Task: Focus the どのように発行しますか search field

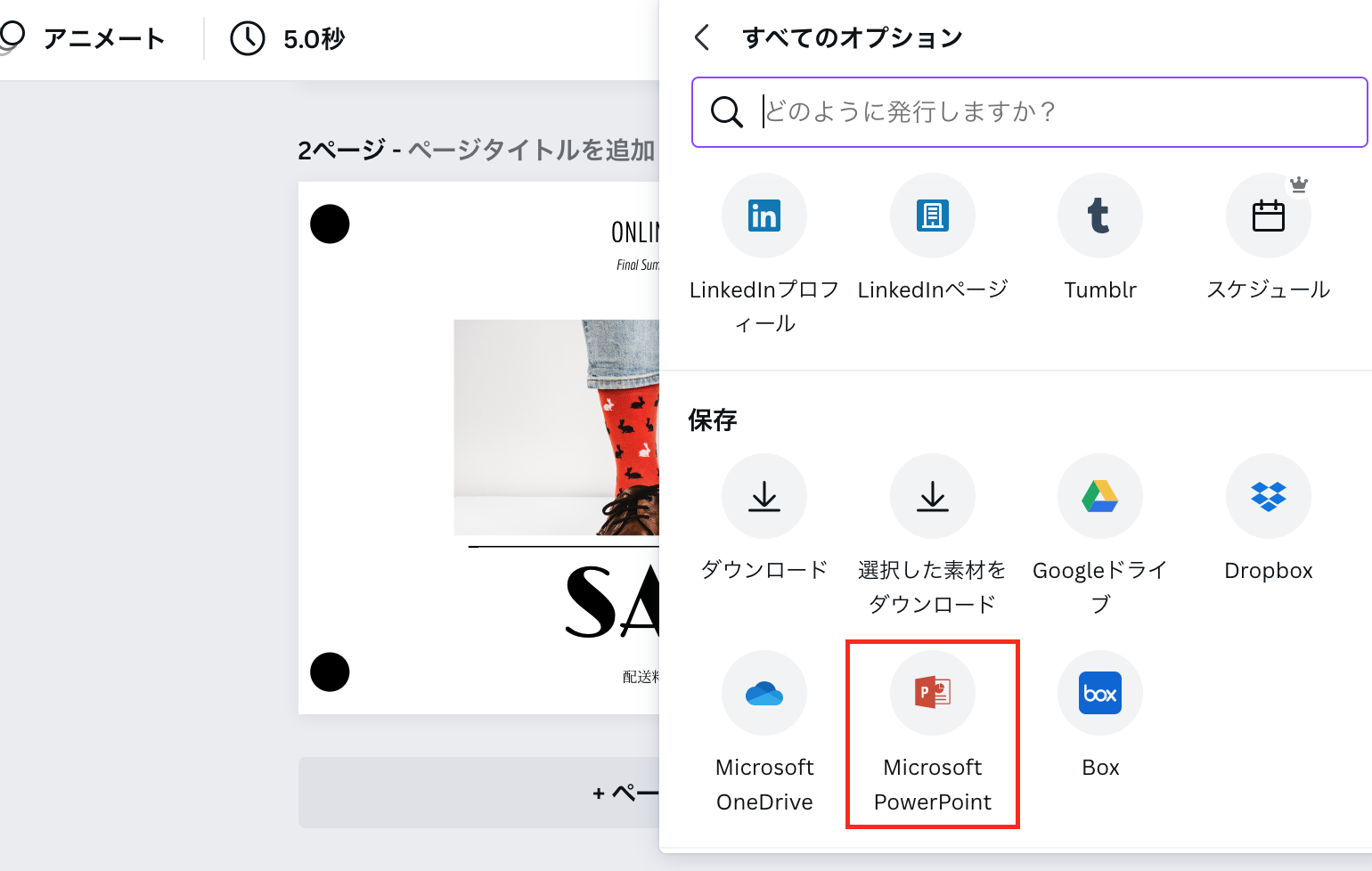Action: 1030,112
